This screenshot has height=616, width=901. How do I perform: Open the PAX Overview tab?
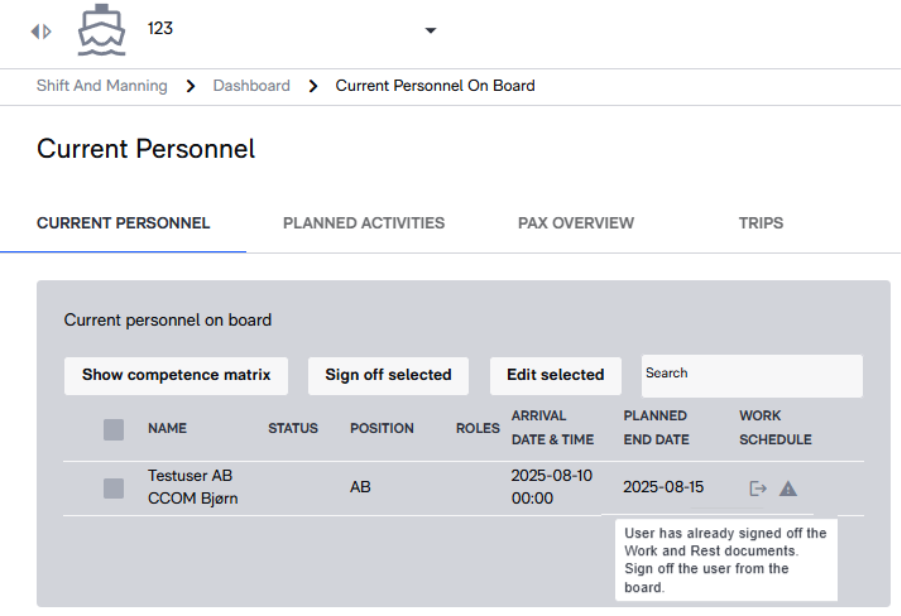[x=576, y=223]
